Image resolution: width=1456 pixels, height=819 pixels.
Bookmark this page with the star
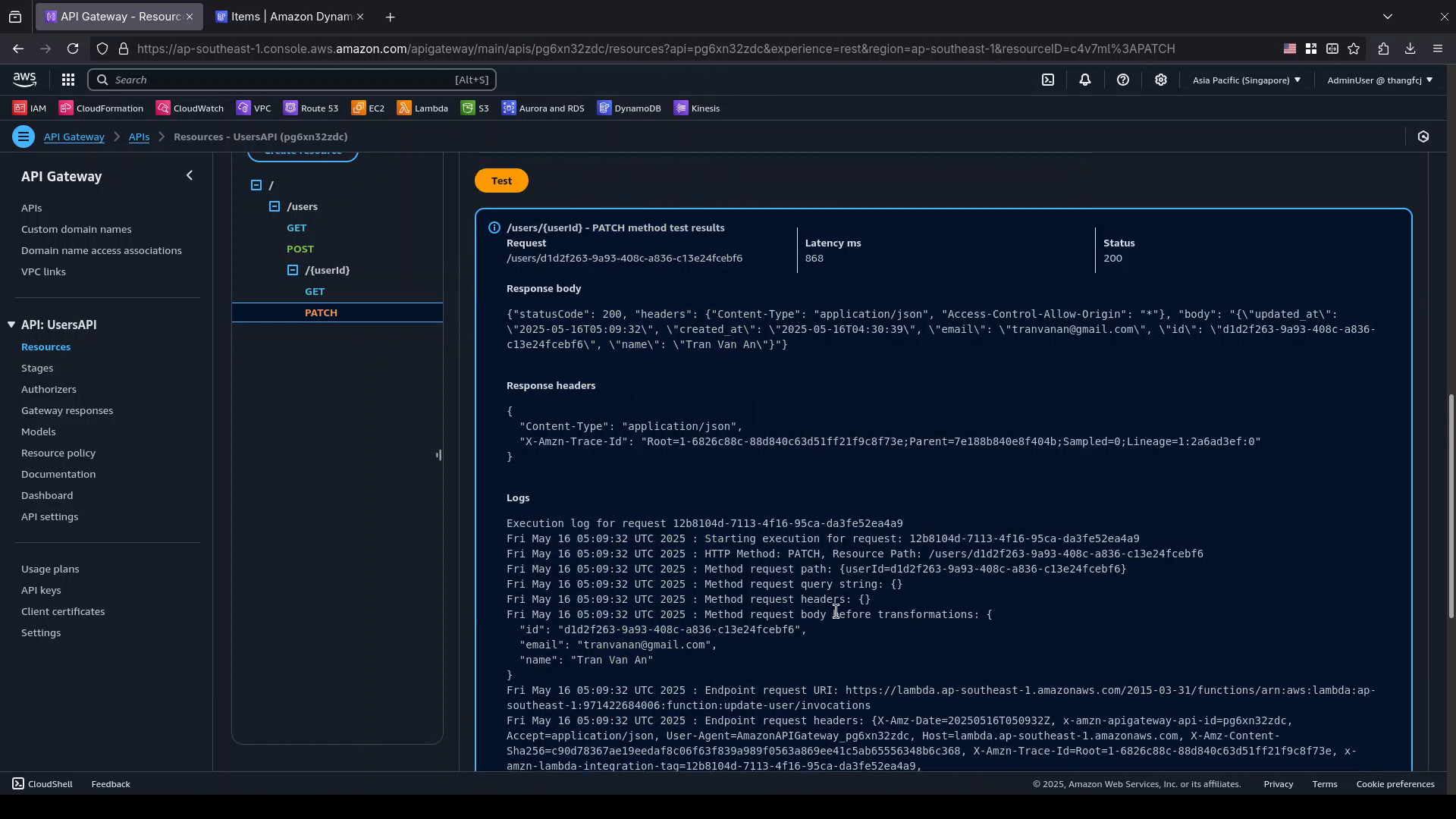(x=1354, y=49)
